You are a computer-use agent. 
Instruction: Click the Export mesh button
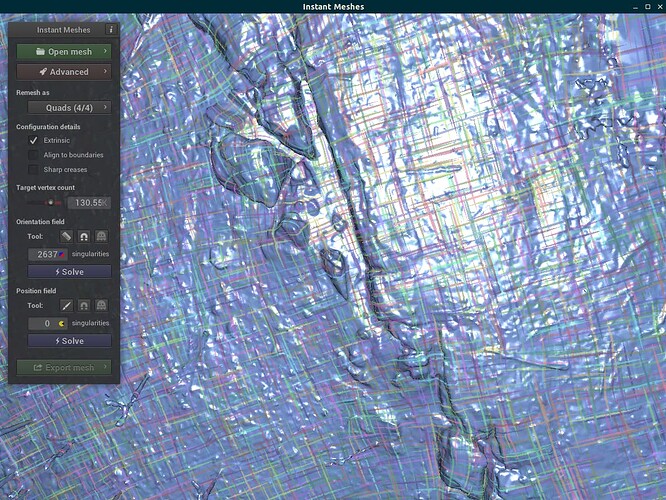(64, 367)
